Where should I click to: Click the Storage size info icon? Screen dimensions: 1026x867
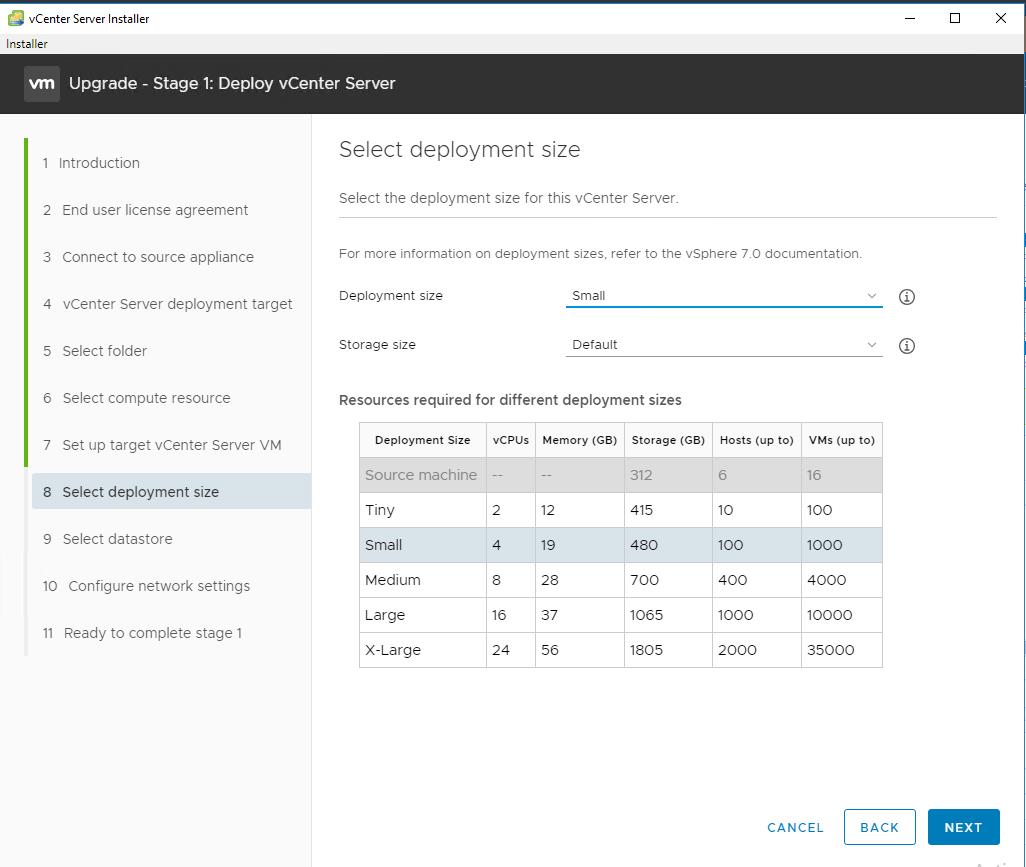(x=906, y=346)
